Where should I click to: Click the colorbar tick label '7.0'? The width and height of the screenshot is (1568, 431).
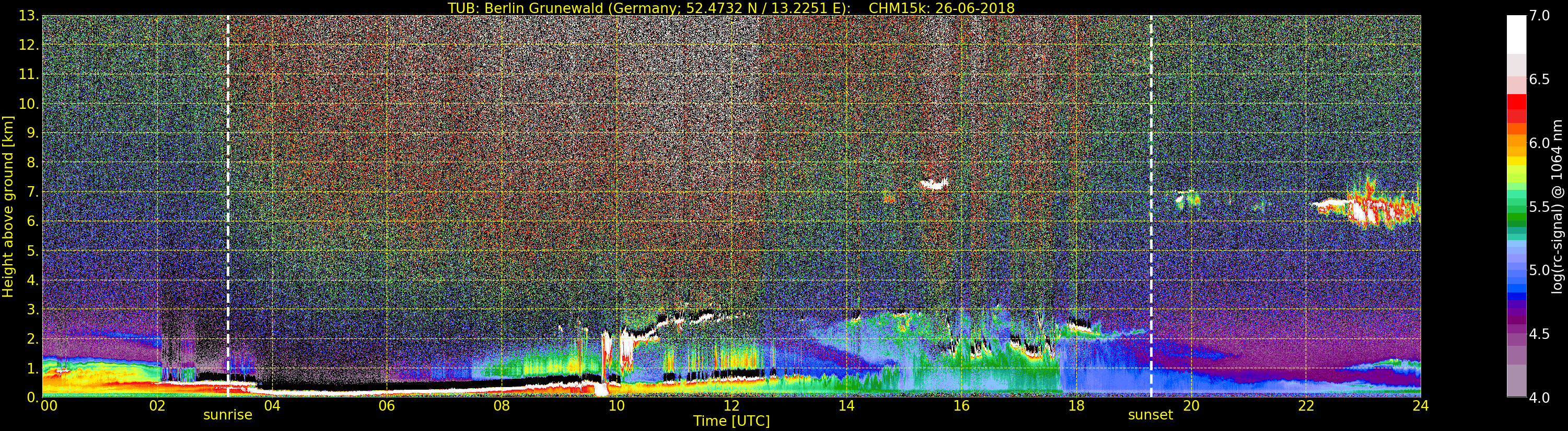pyautogui.click(x=1539, y=16)
